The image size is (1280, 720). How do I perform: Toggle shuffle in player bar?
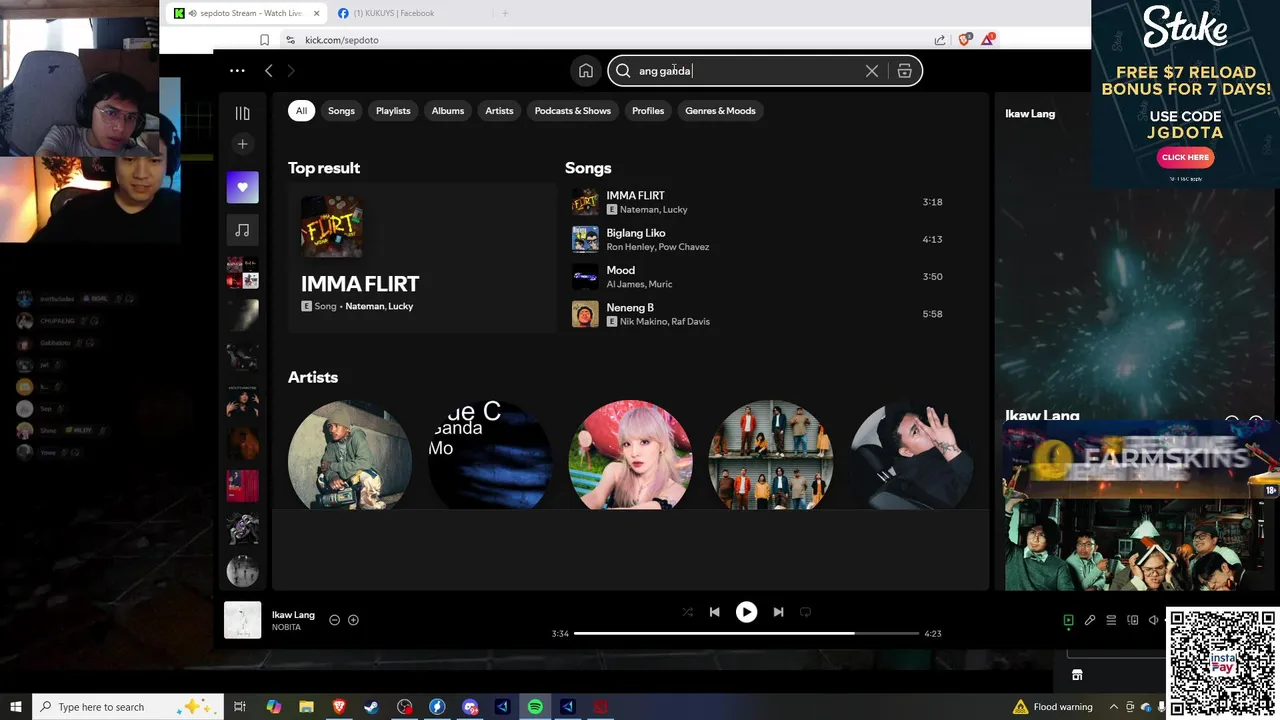tap(687, 612)
